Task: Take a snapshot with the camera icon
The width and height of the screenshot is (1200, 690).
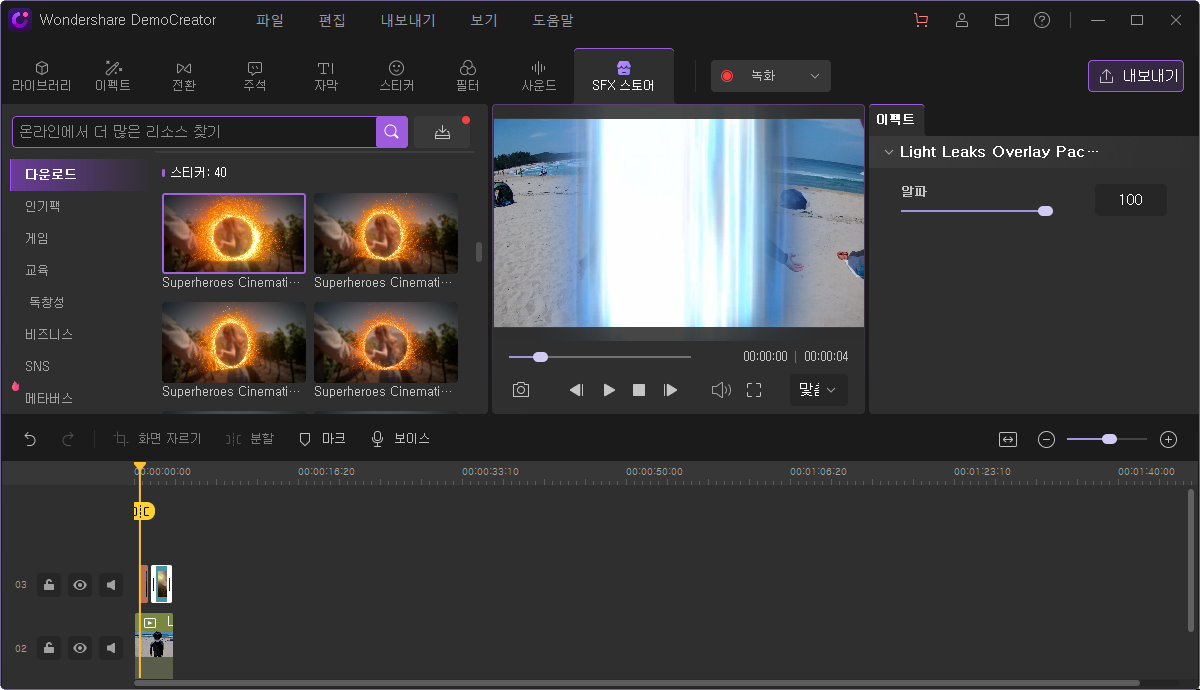Action: coord(520,390)
